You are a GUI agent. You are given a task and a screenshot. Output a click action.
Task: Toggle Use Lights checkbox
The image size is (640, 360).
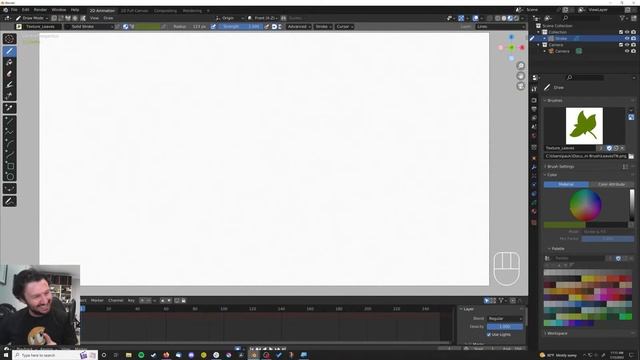pyautogui.click(x=489, y=334)
